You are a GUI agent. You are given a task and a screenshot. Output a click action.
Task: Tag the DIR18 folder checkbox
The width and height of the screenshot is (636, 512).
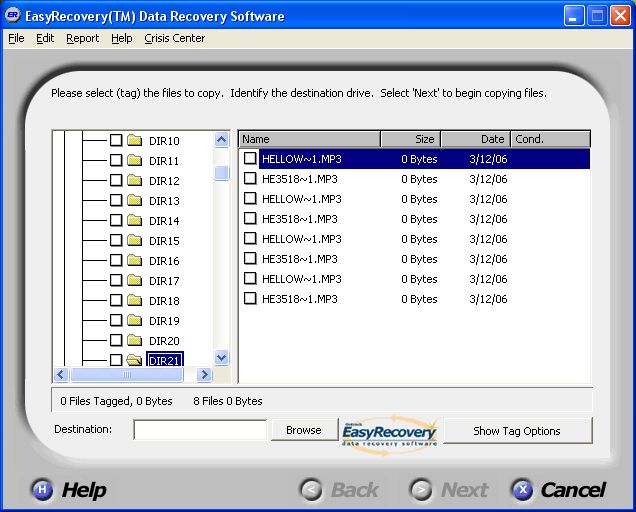pyautogui.click(x=116, y=300)
